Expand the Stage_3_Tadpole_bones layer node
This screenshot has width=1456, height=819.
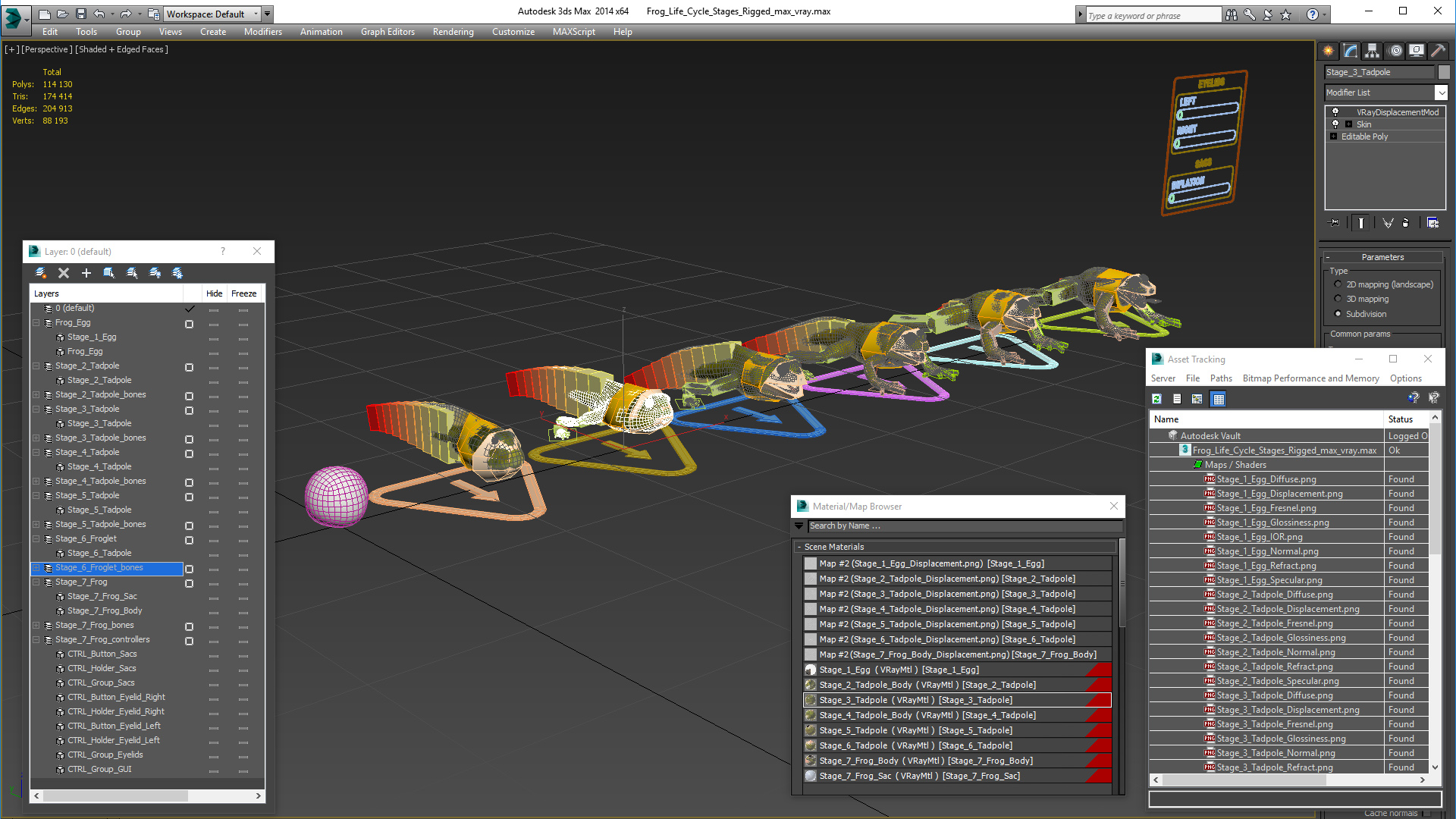tap(36, 438)
